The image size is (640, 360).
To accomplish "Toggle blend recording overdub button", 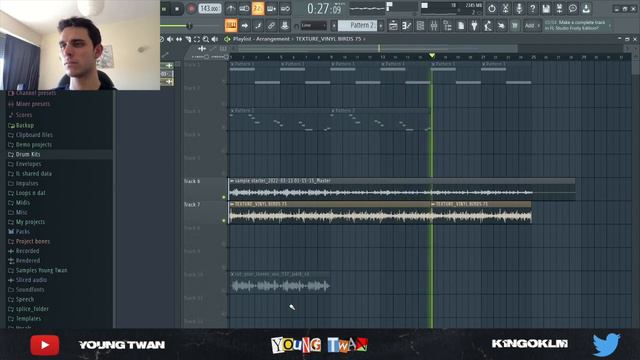I will 271,9.
